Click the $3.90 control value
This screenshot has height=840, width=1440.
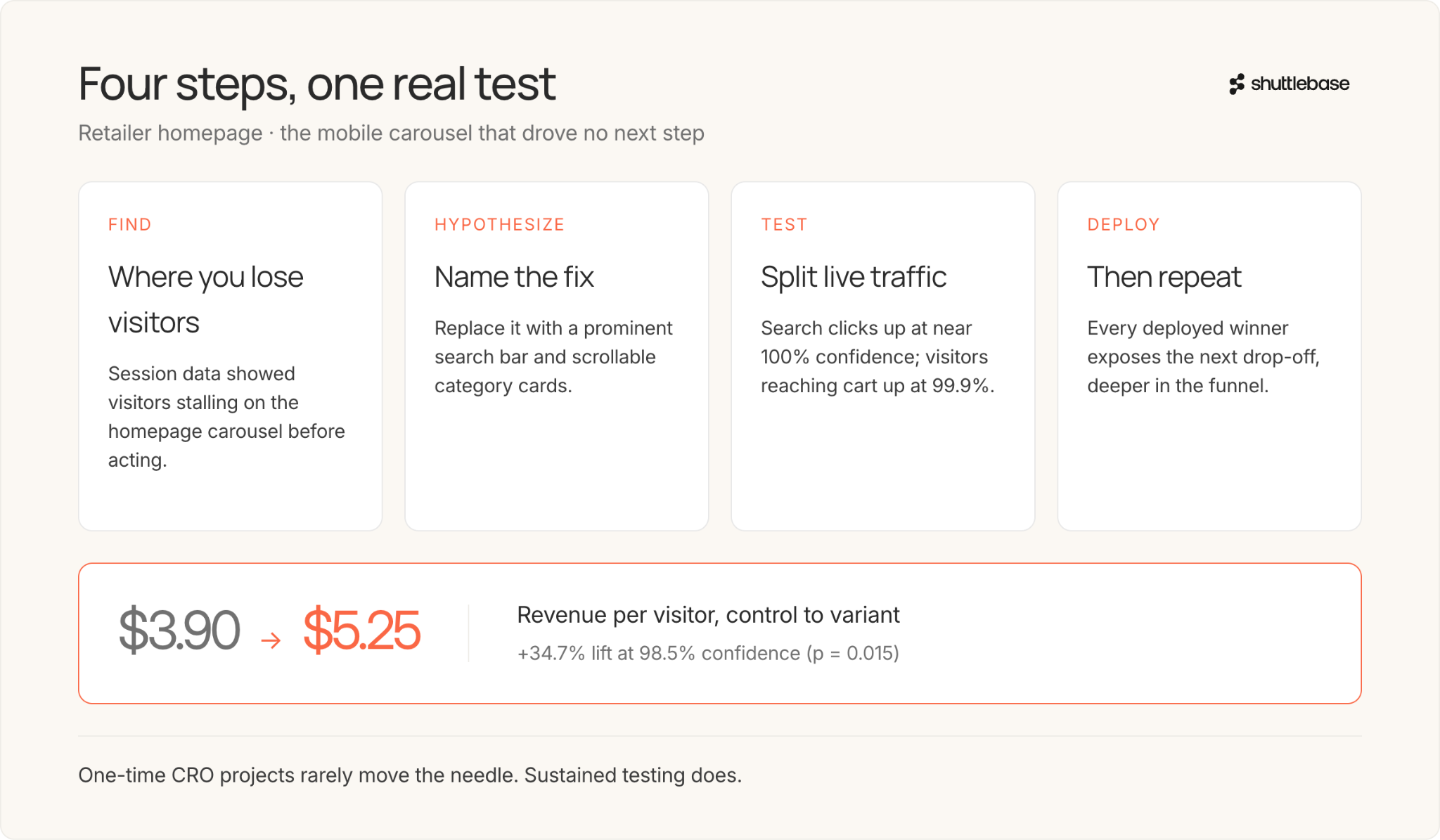[x=179, y=630]
